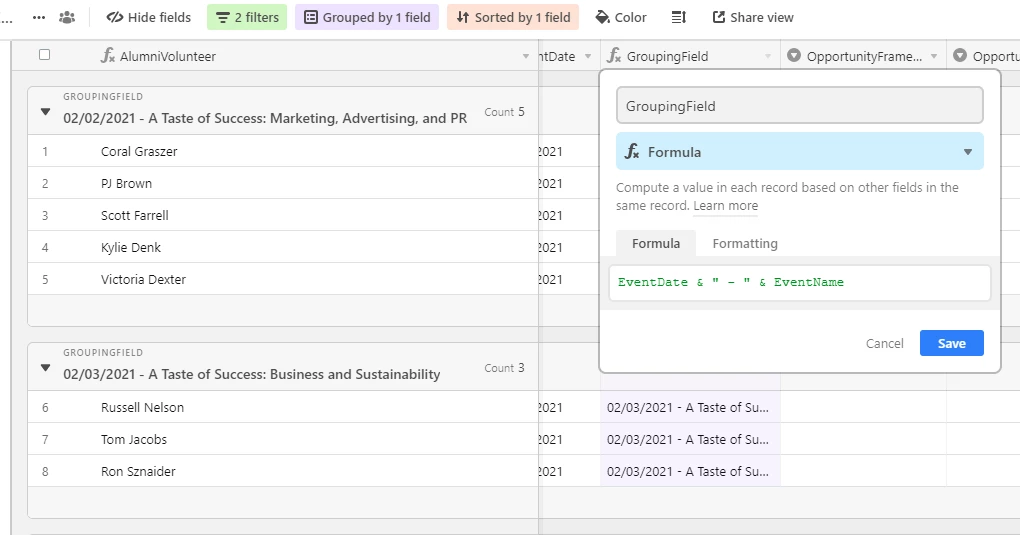1020x535 pixels.
Task: Click formula icon in GroupingField header
Action: click(x=614, y=56)
